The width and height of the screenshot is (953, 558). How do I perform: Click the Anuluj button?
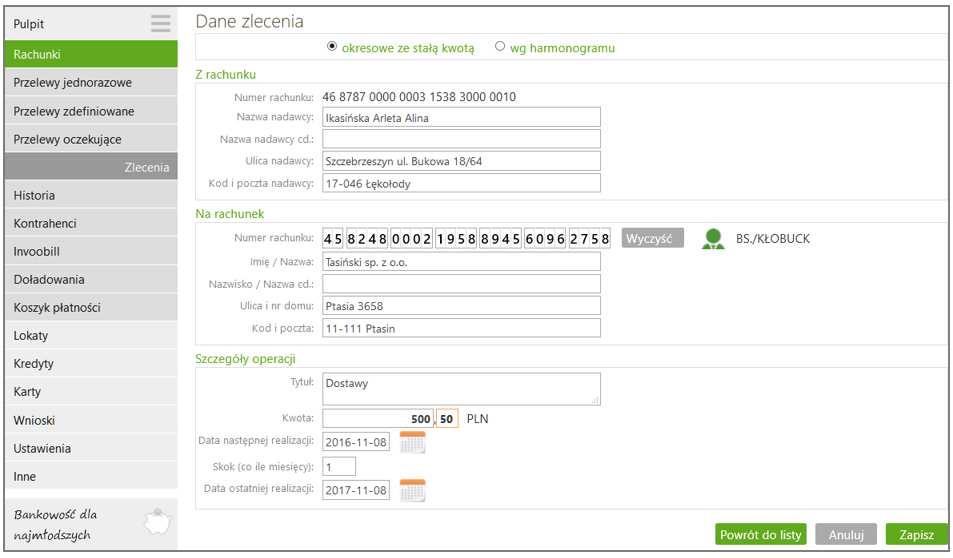846,534
